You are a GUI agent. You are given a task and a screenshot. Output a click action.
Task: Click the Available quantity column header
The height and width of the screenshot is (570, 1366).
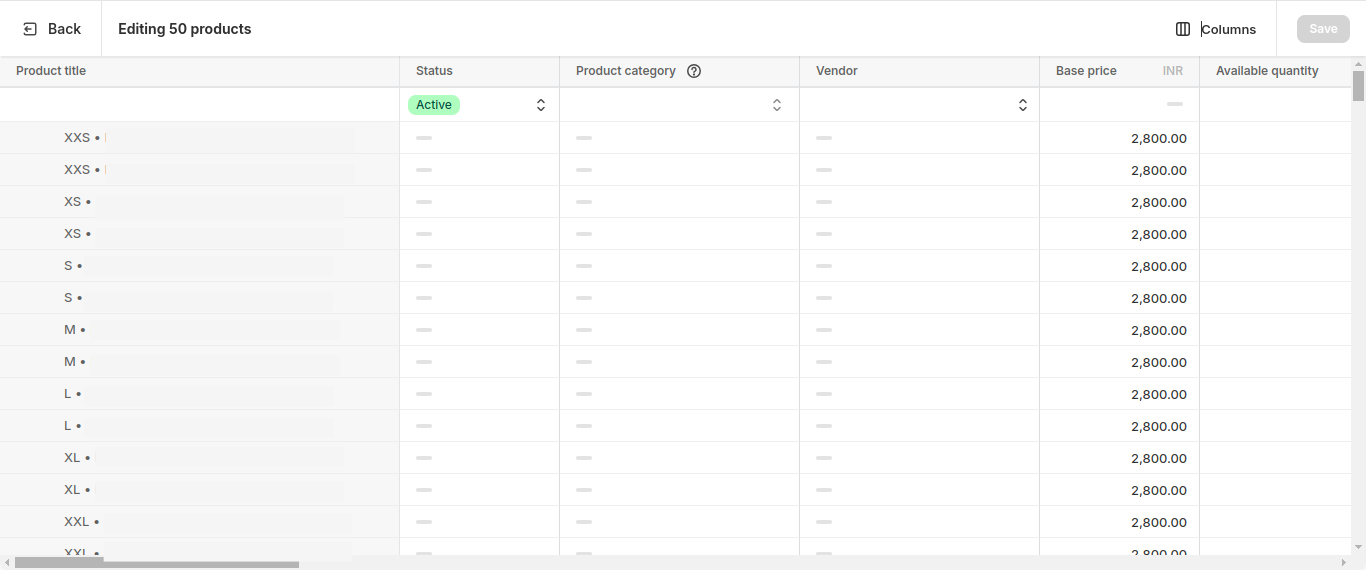1267,71
